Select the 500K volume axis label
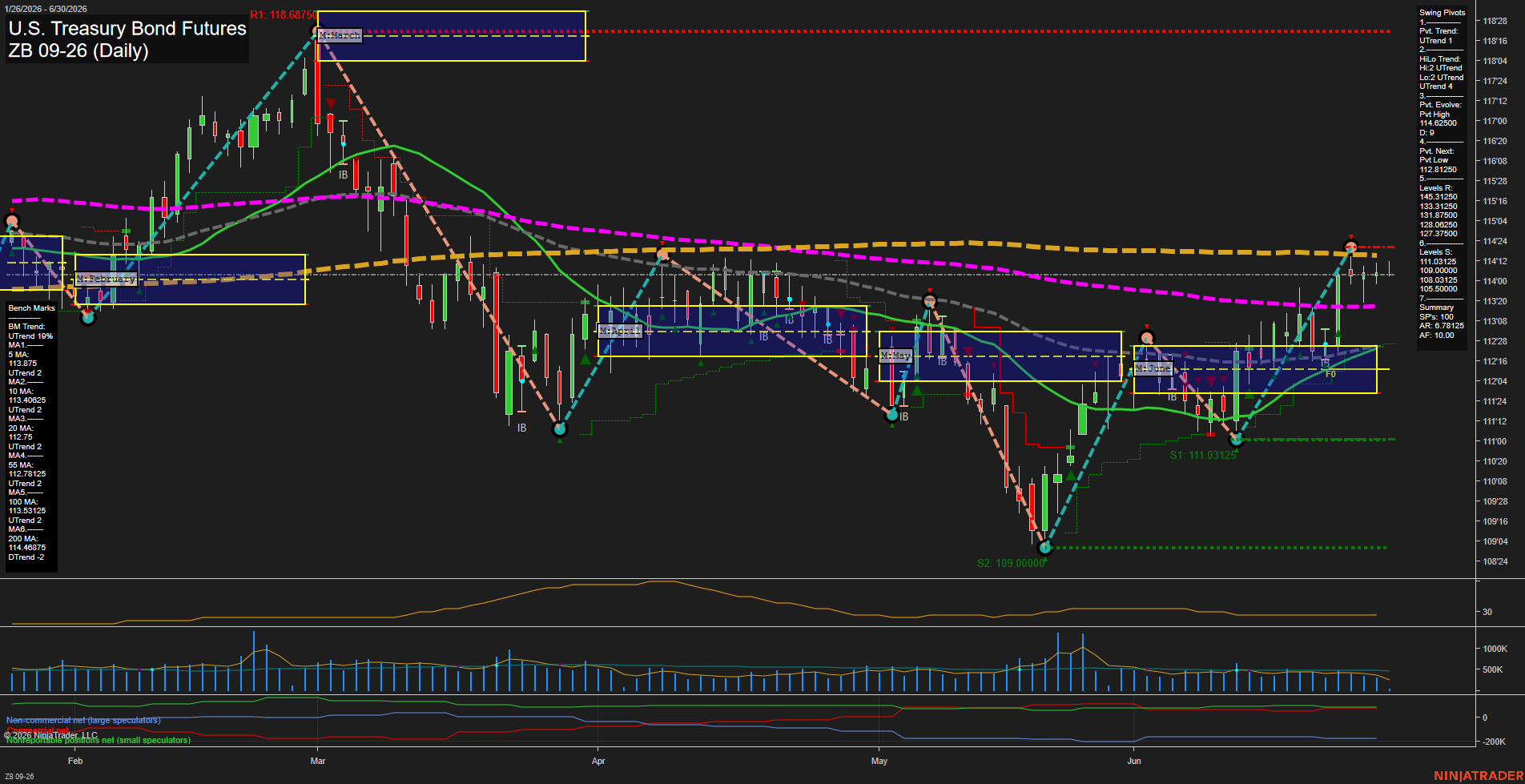Screen dimensions: 1525x784 coord(1492,669)
